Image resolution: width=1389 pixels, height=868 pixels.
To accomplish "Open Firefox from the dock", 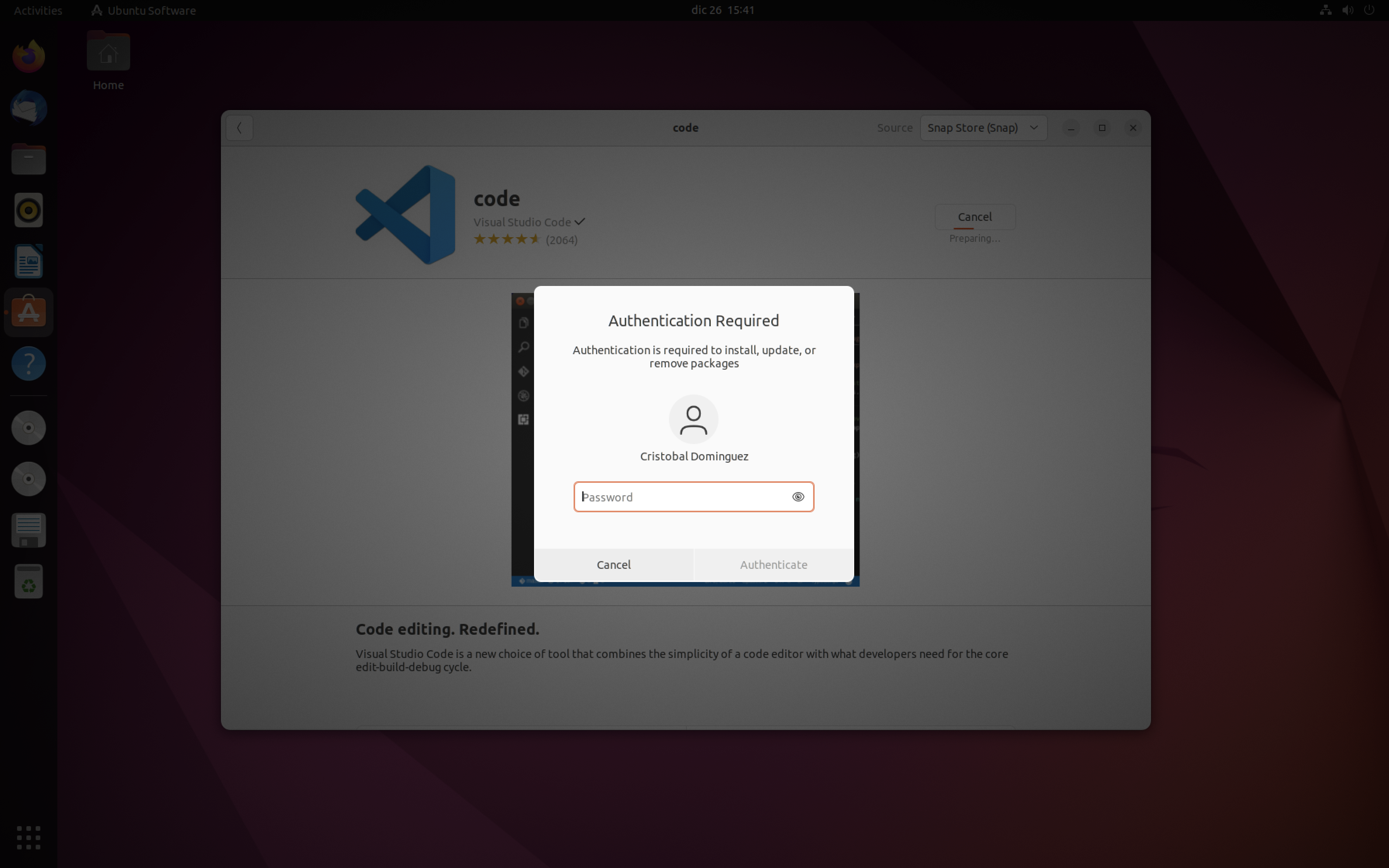I will [28, 56].
